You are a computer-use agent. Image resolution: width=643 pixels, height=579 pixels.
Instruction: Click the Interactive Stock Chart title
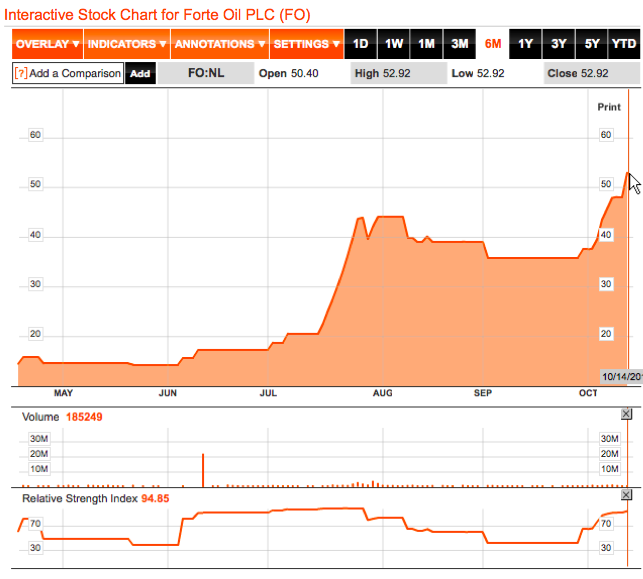[157, 15]
